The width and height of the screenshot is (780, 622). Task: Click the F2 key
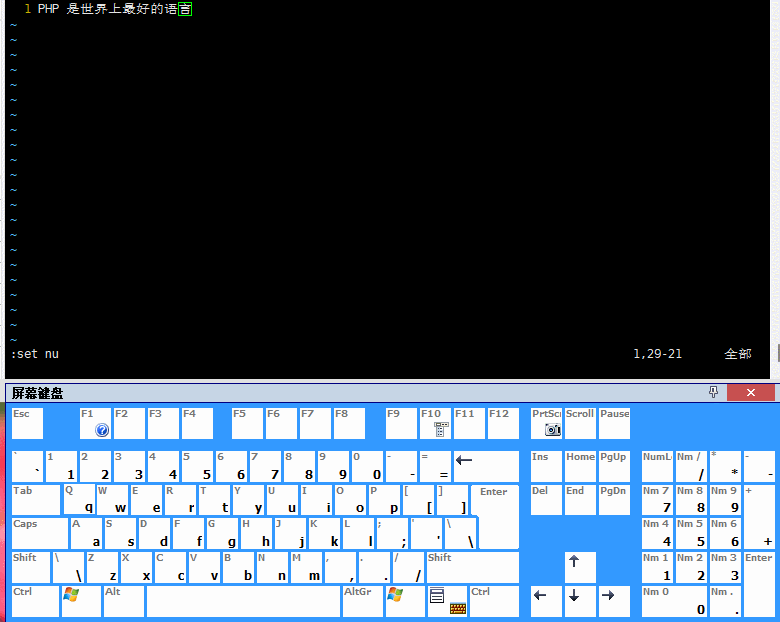click(x=129, y=423)
